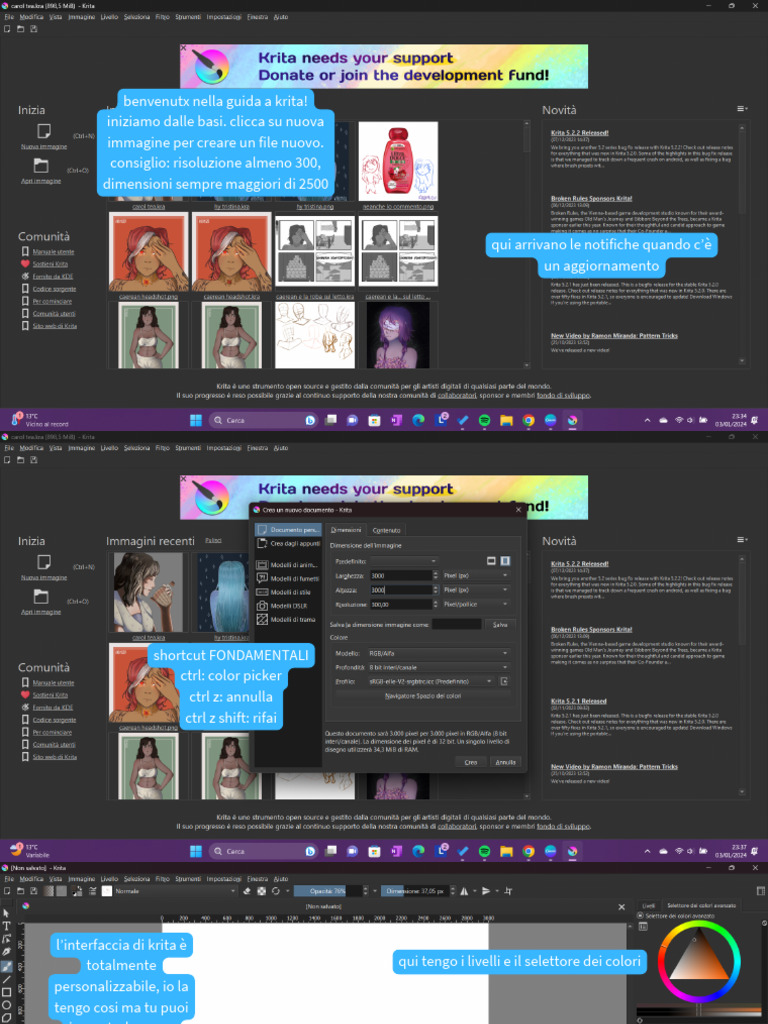
Task: Select the Ellipse tool in the toolbox
Action: pos(7,1005)
